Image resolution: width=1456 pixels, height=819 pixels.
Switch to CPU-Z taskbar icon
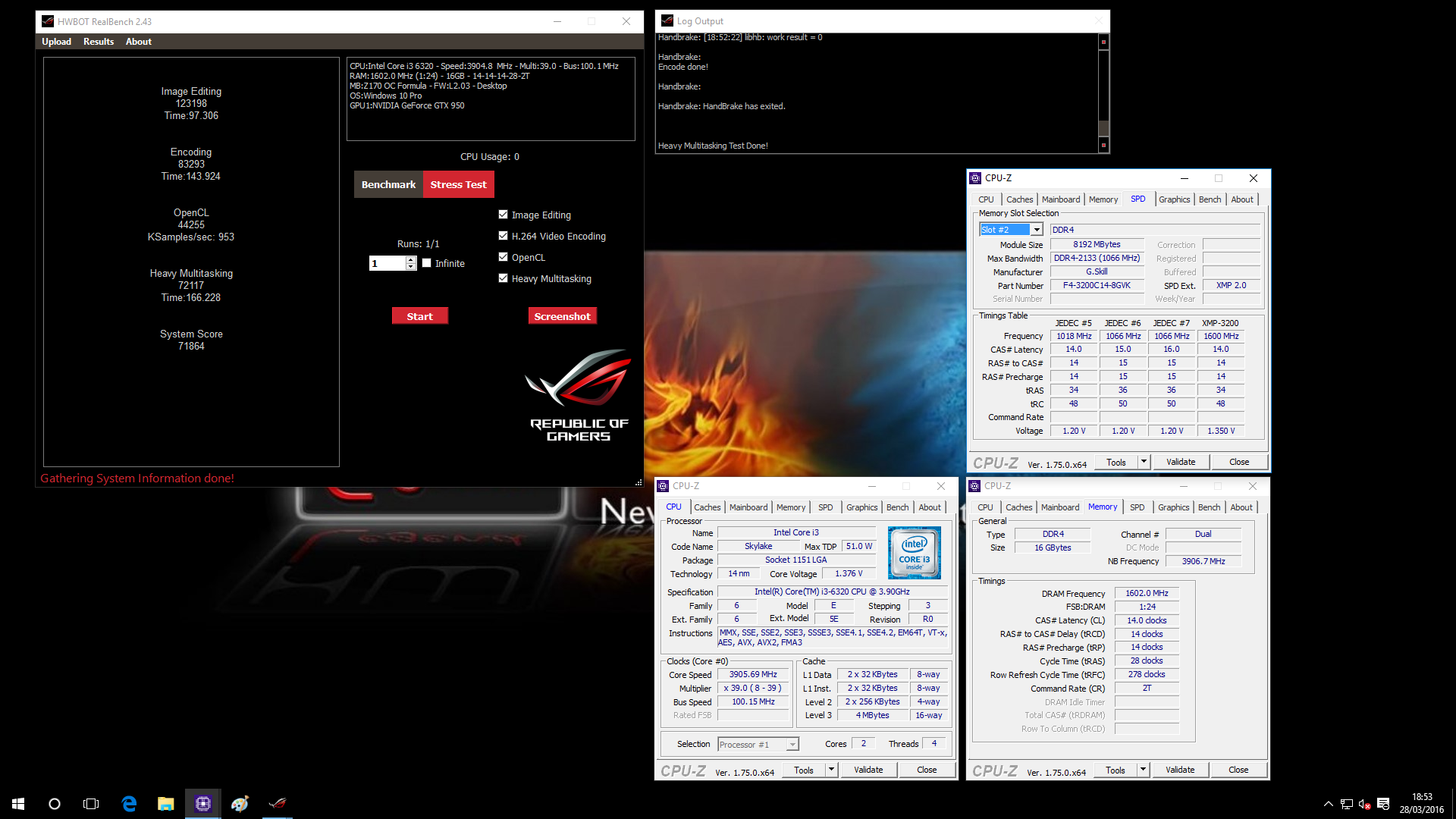[202, 804]
